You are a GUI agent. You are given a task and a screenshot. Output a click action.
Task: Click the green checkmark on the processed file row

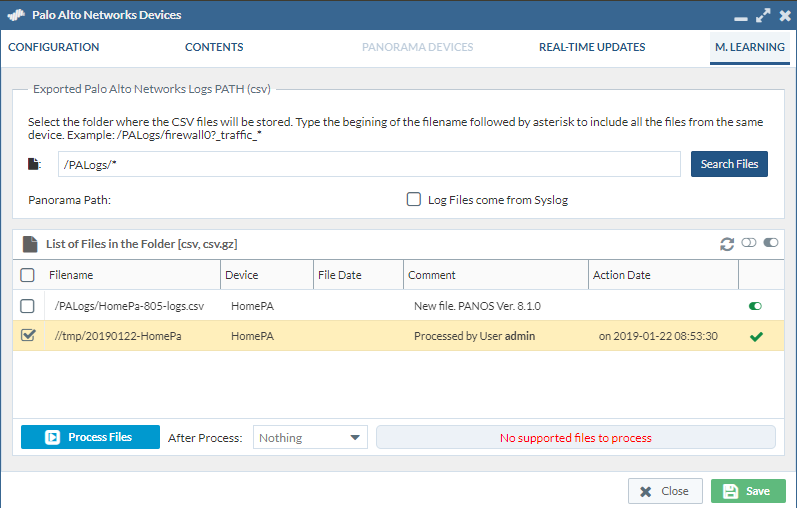pyautogui.click(x=757, y=337)
